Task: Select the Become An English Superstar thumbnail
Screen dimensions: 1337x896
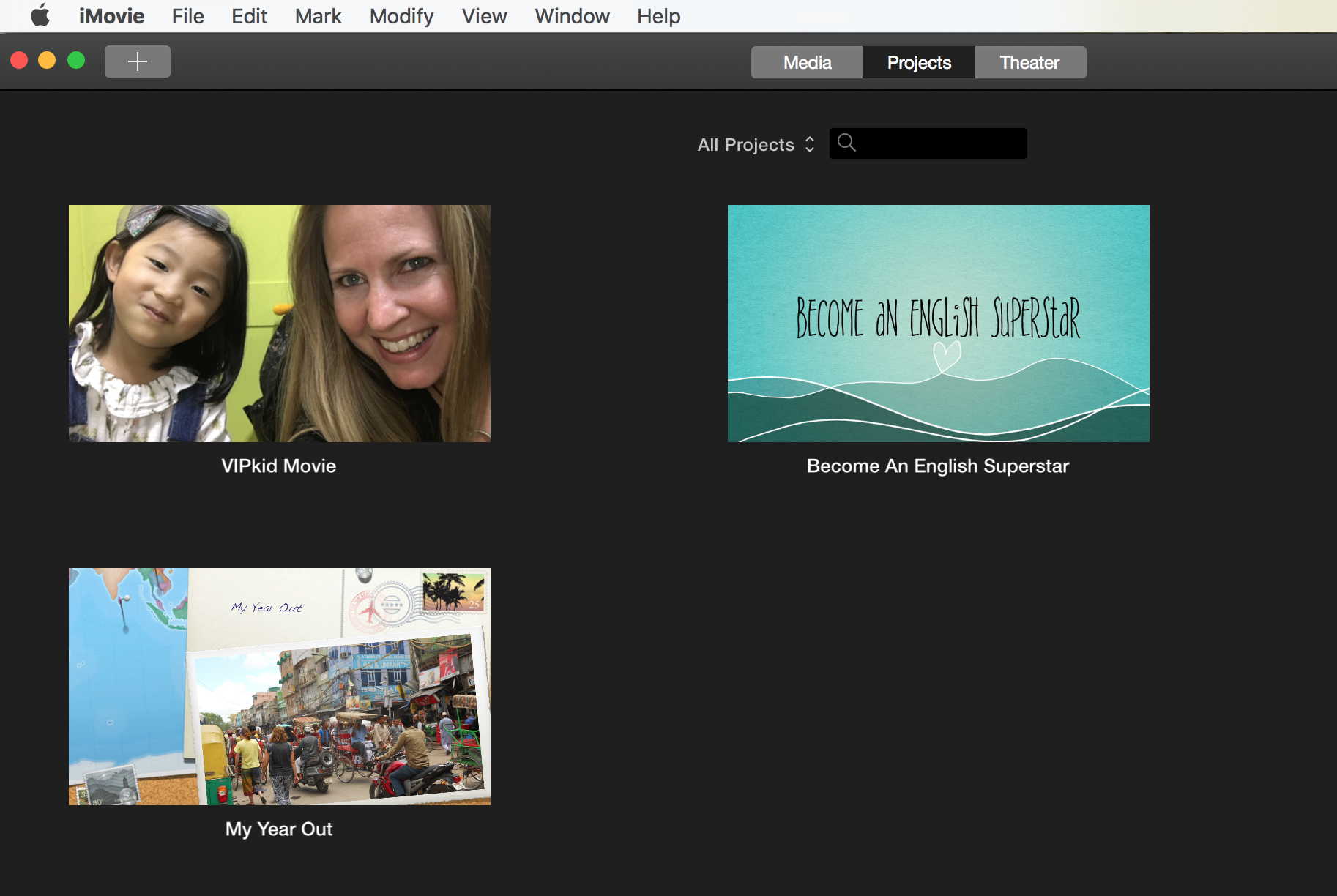Action: coord(938,323)
